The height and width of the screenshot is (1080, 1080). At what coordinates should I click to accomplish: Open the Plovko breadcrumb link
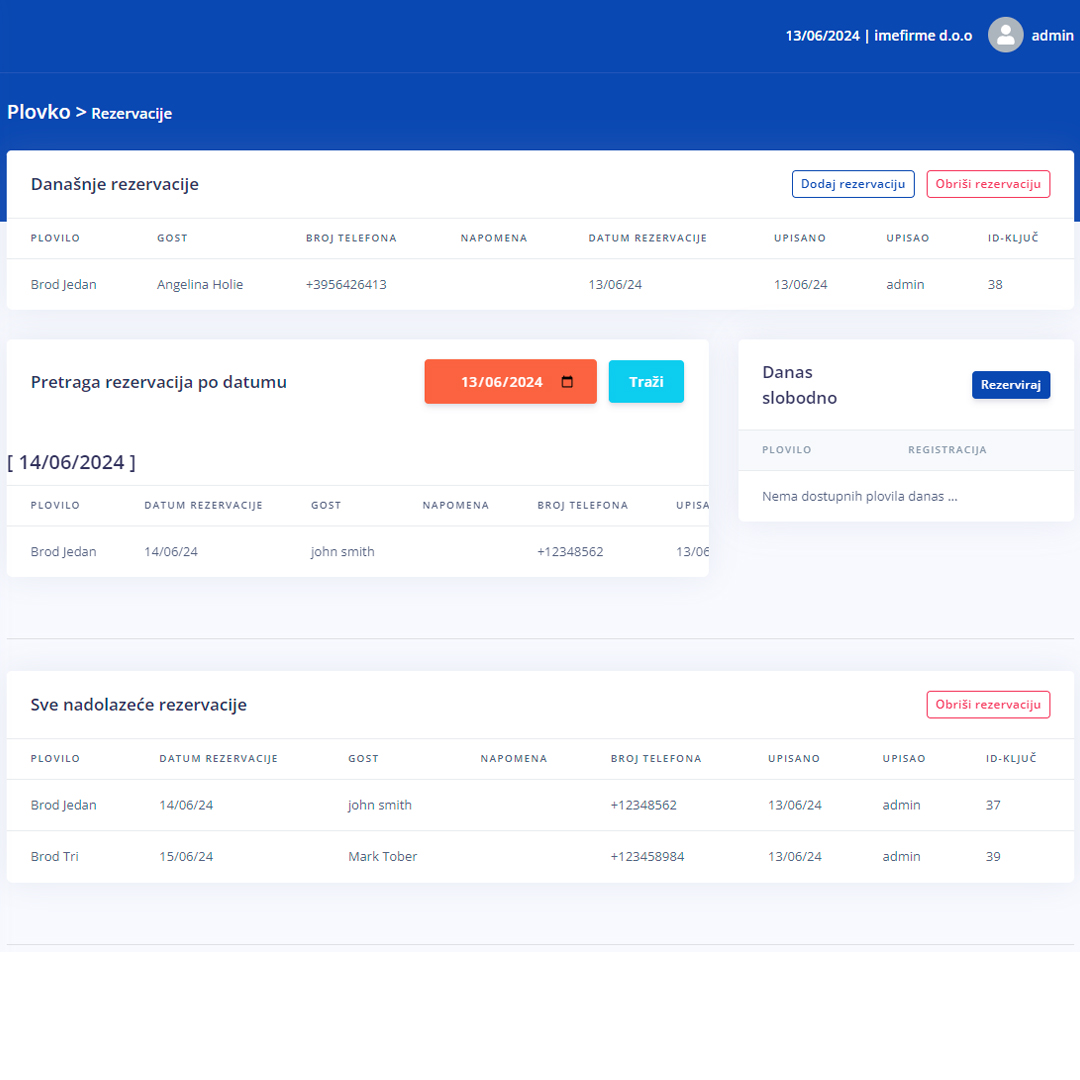[x=38, y=112]
